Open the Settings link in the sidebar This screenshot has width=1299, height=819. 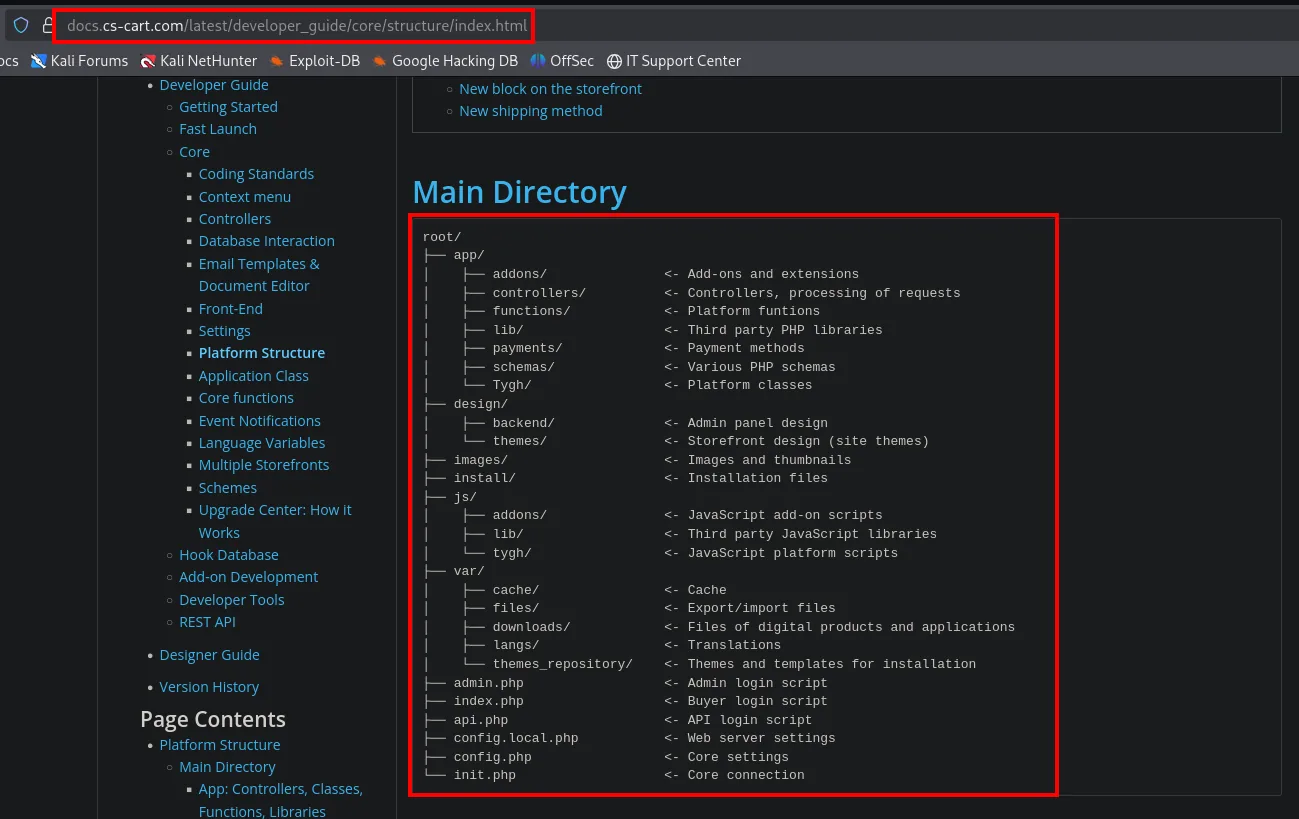pos(225,331)
